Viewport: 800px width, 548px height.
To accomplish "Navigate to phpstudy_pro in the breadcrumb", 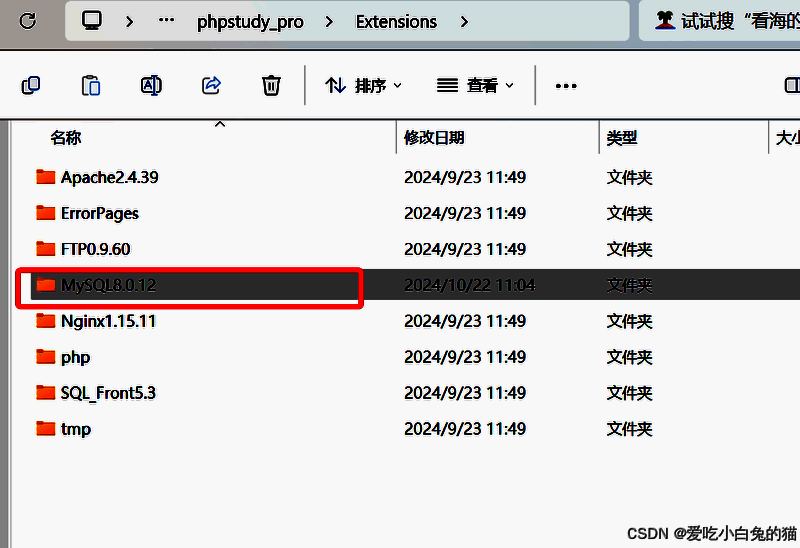I will [250, 22].
